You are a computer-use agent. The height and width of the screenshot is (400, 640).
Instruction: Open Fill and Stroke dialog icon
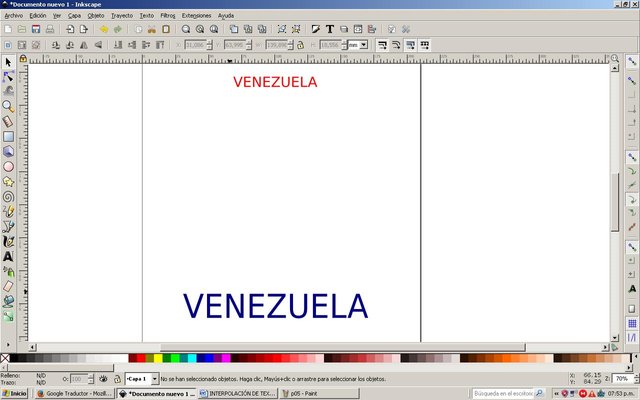coord(316,29)
